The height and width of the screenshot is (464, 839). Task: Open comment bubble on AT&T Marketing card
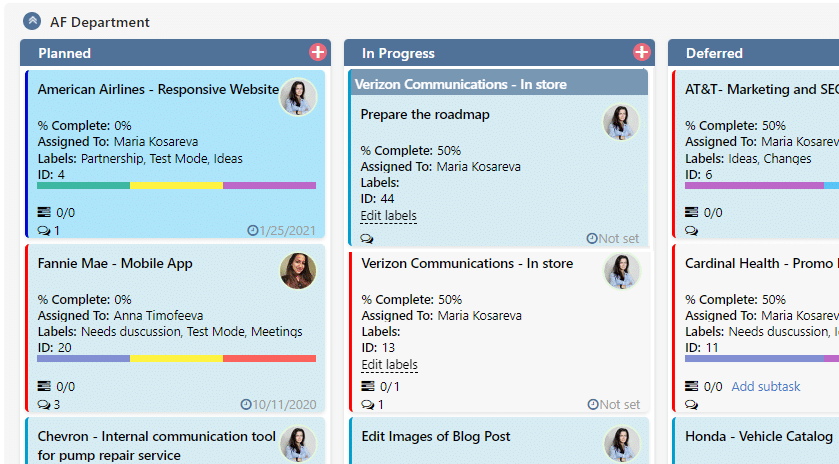(691, 231)
